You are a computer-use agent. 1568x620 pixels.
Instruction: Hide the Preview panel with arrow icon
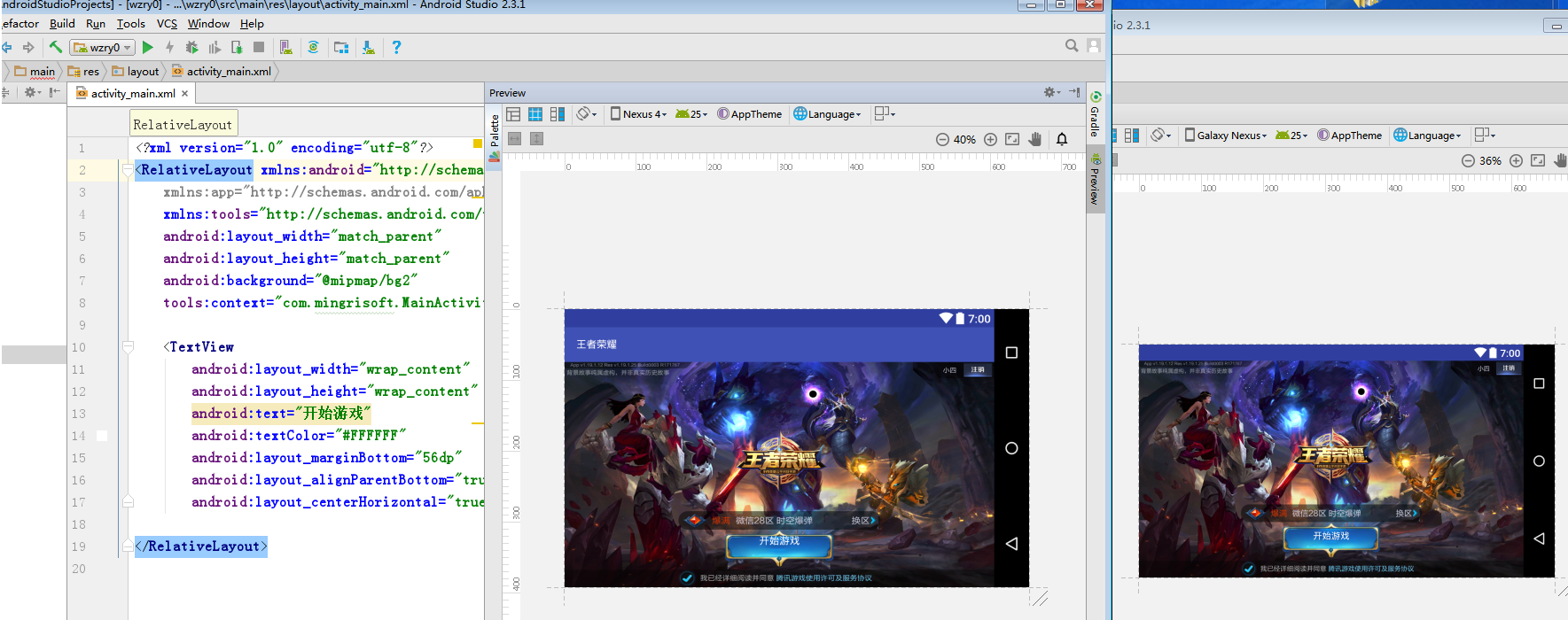click(1074, 92)
